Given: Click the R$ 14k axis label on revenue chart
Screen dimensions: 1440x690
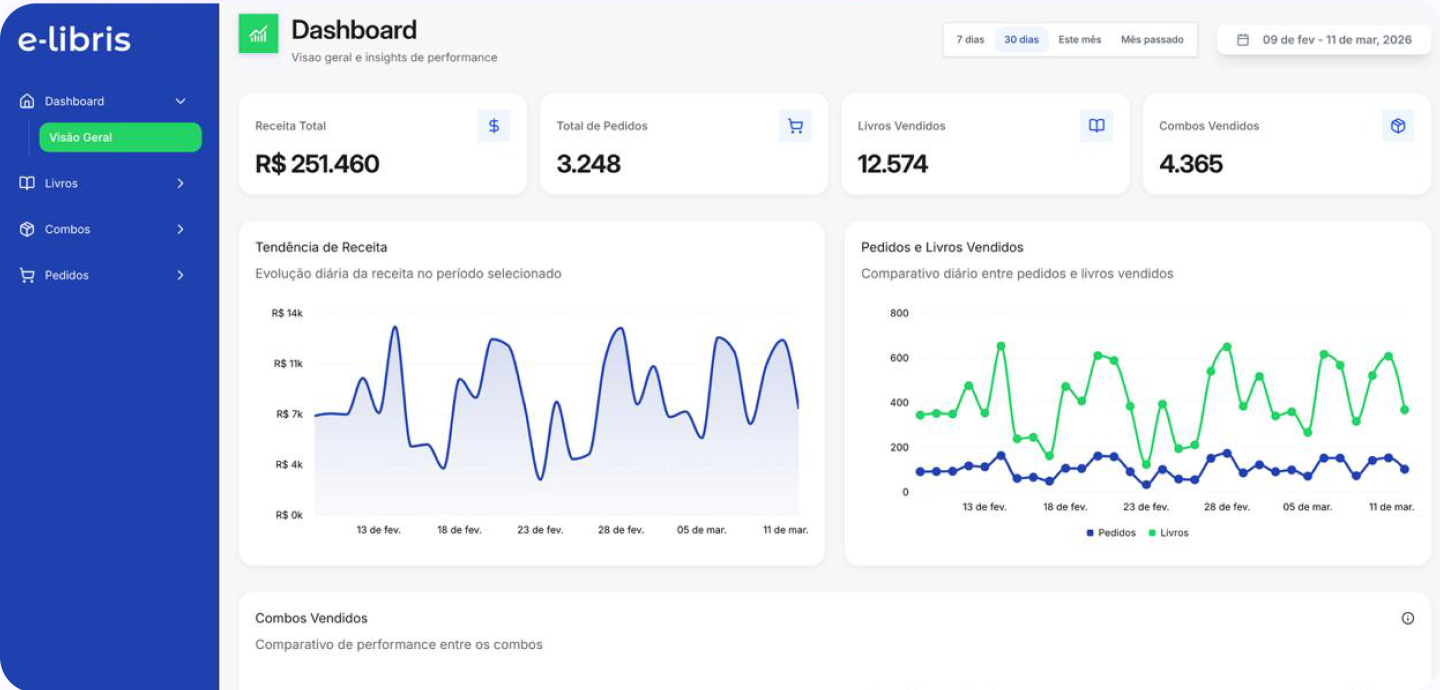Looking at the screenshot, I should [x=287, y=313].
